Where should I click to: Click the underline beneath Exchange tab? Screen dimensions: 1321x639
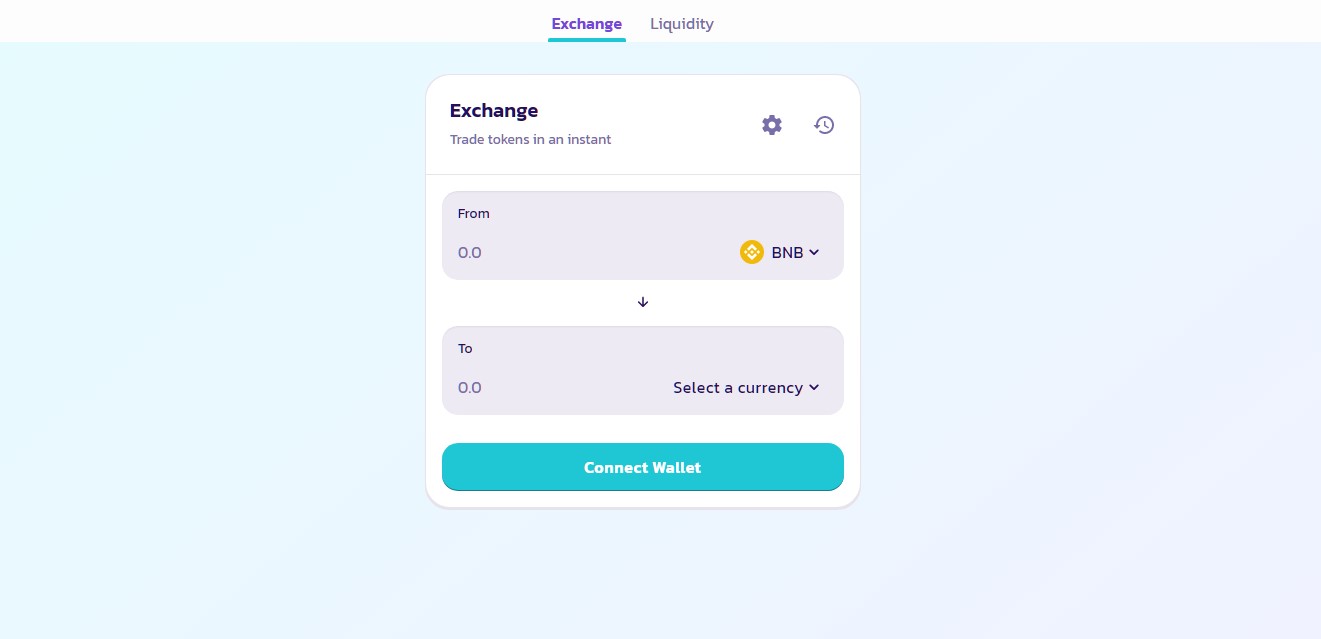587,40
